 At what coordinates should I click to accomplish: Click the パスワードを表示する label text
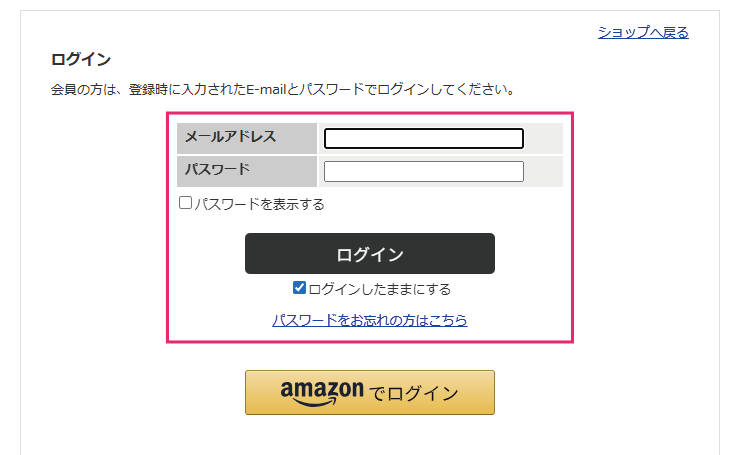259,204
